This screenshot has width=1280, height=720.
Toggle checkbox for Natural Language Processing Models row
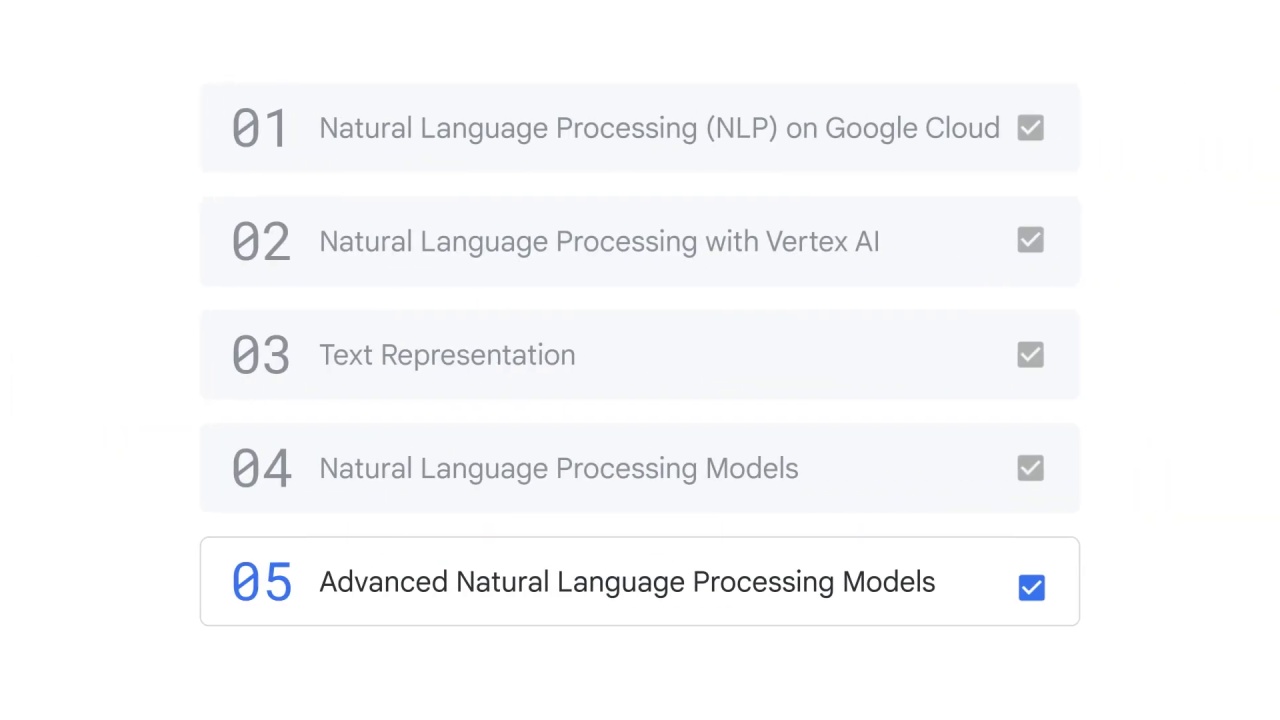(1030, 468)
